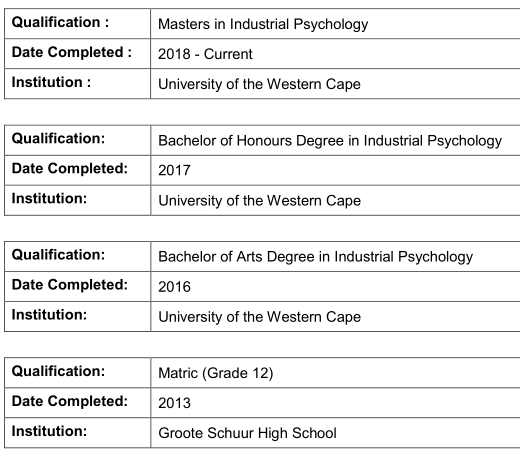Click 'Institution:' label beside Groote Schuur

pyautogui.click(x=49, y=431)
